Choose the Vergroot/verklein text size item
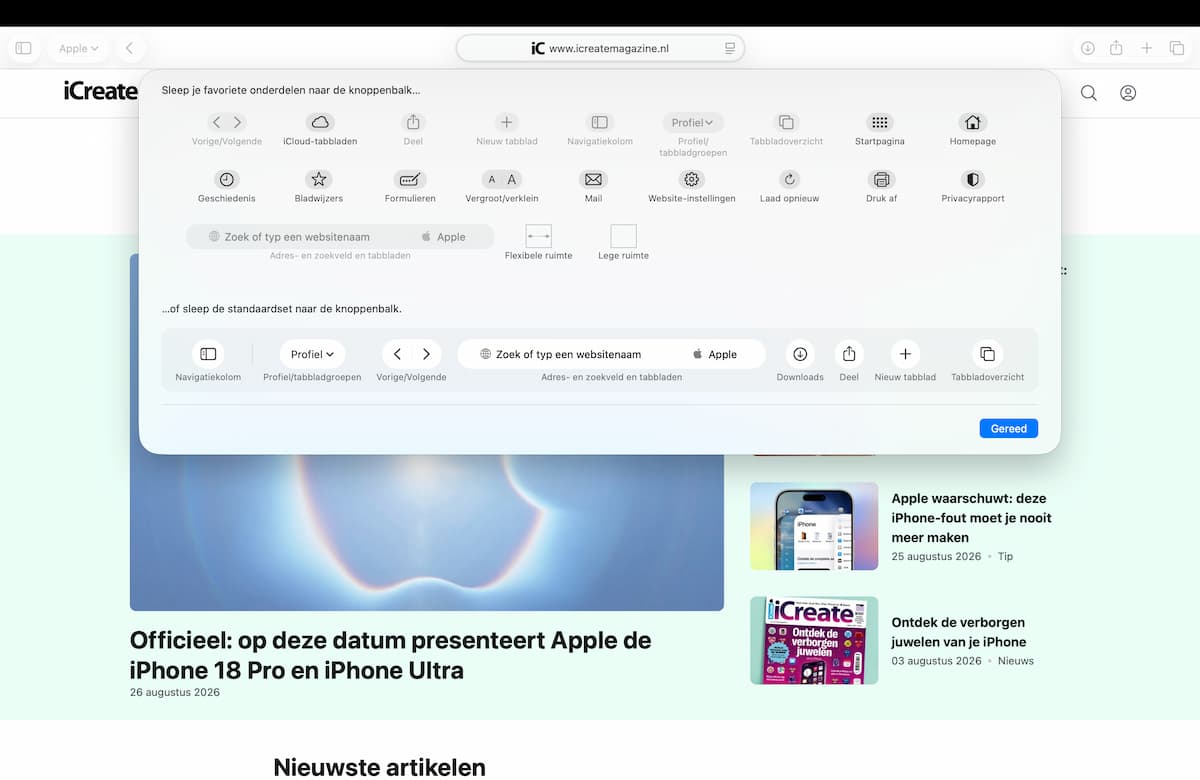This screenshot has height=780, width=1200. [x=502, y=179]
